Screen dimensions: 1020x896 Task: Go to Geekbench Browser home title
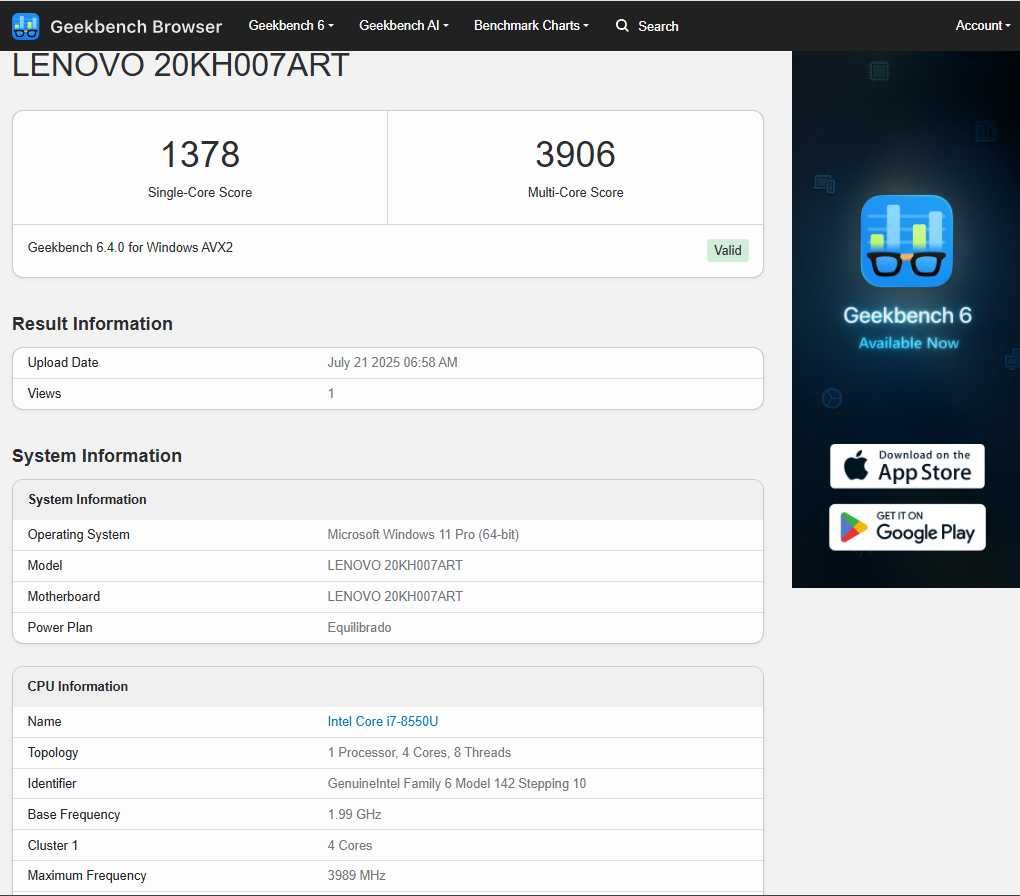click(136, 27)
